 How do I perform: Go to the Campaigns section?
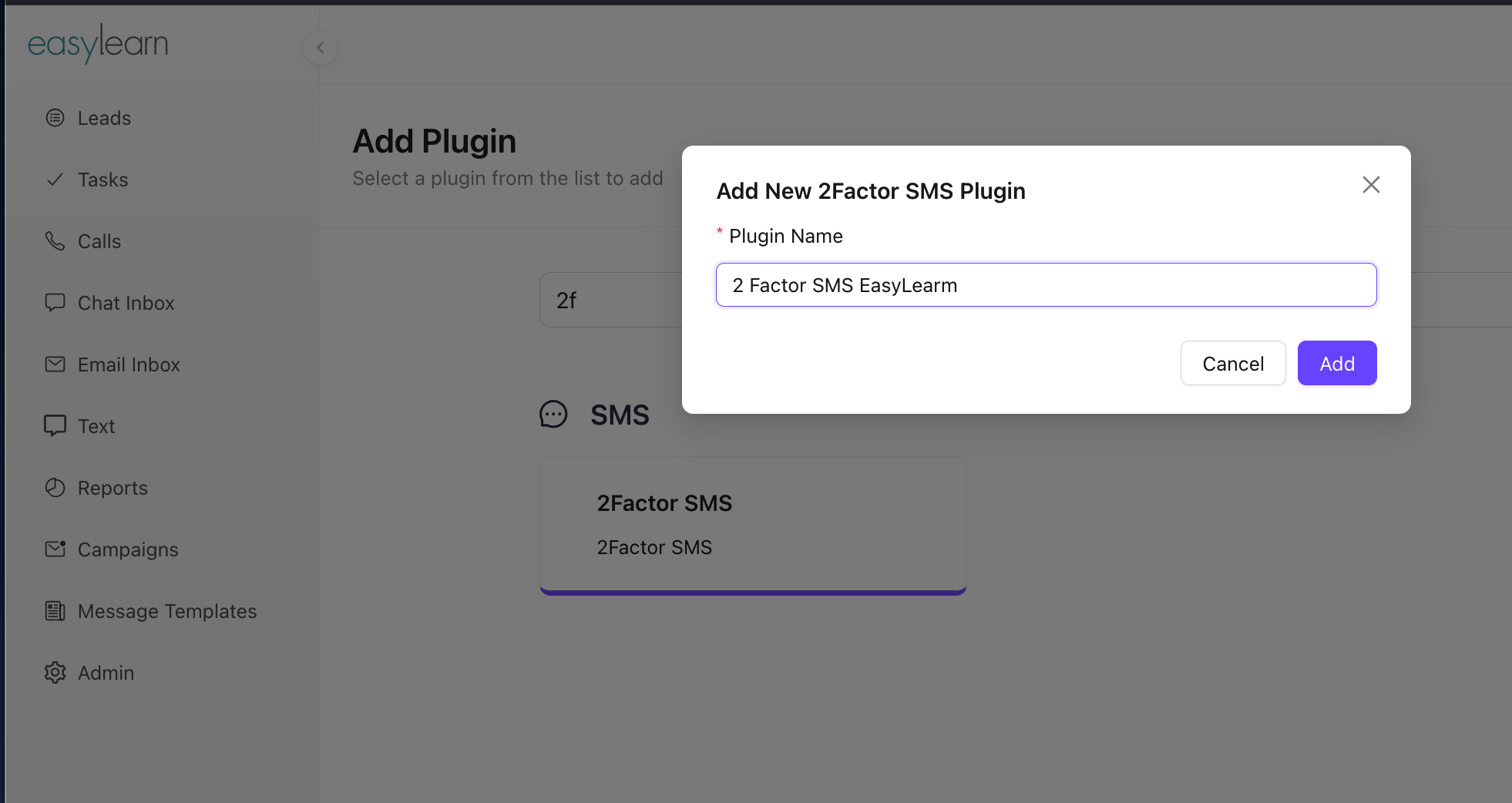[128, 549]
